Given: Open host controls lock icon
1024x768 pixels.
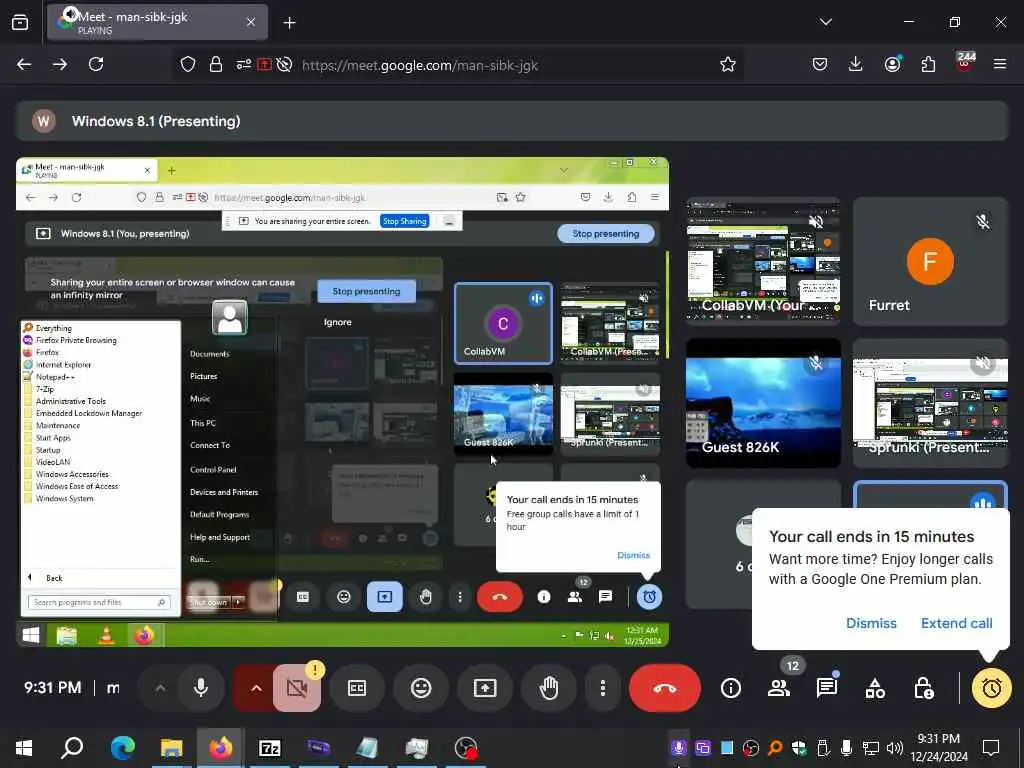Looking at the screenshot, I should (923, 688).
